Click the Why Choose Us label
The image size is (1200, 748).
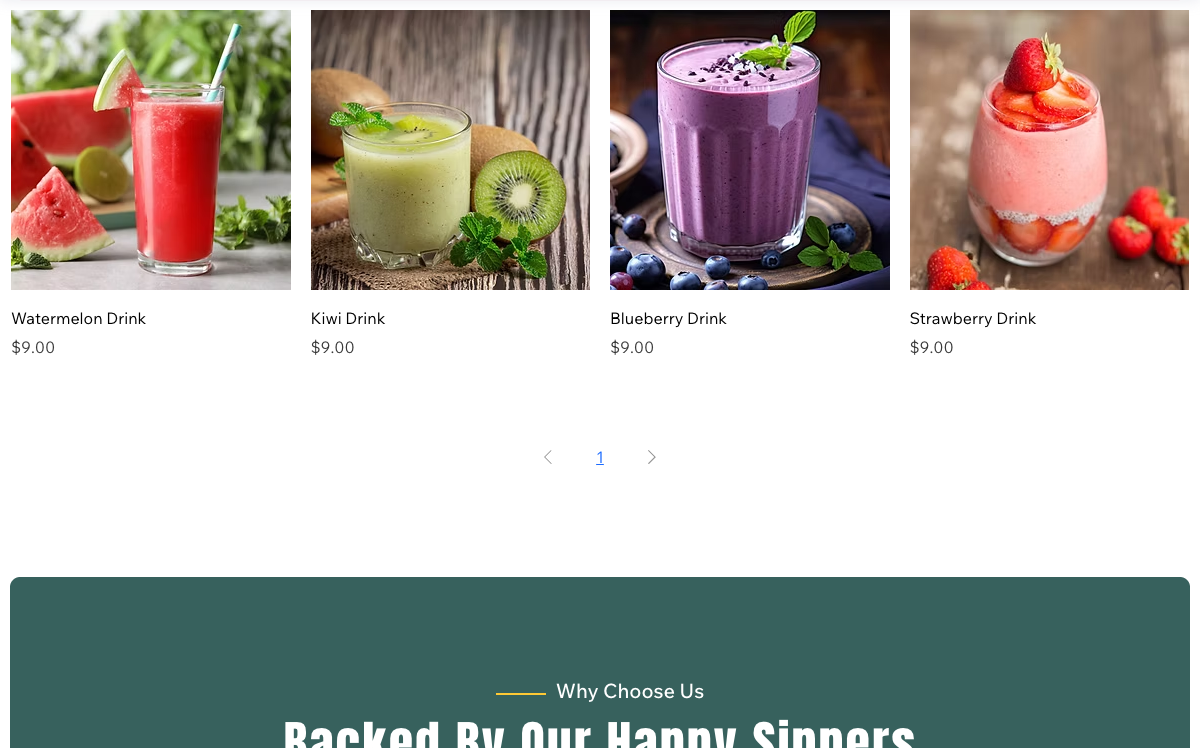[x=630, y=691]
